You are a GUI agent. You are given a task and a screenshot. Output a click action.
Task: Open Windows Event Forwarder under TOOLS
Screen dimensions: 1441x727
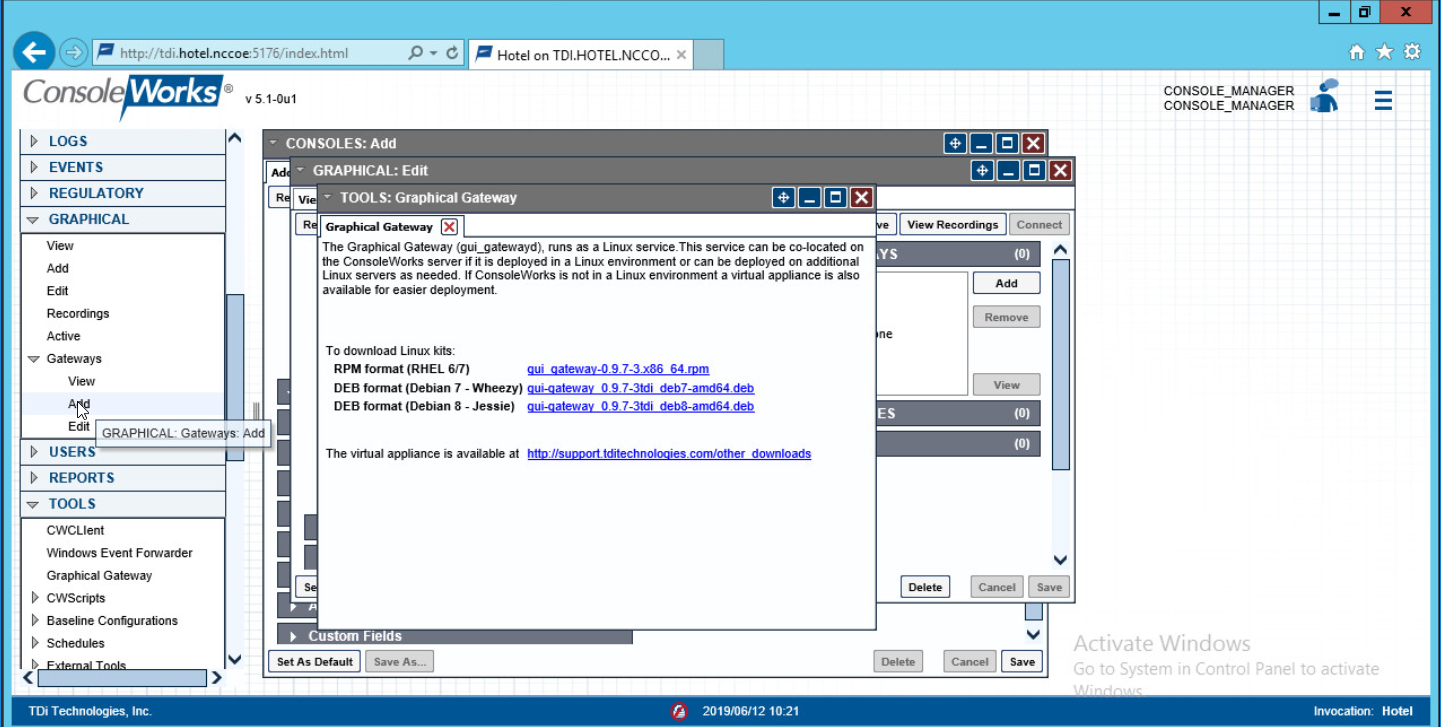[120, 553]
